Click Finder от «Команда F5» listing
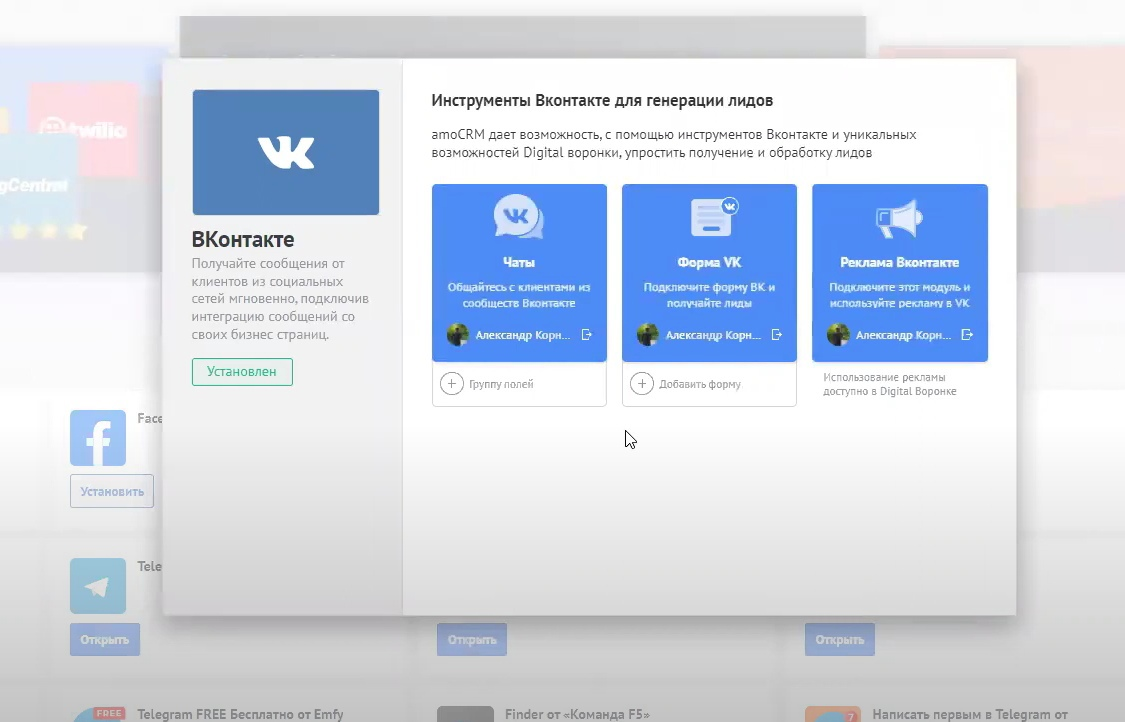Screen dimensions: 1125x722 pos(577,714)
